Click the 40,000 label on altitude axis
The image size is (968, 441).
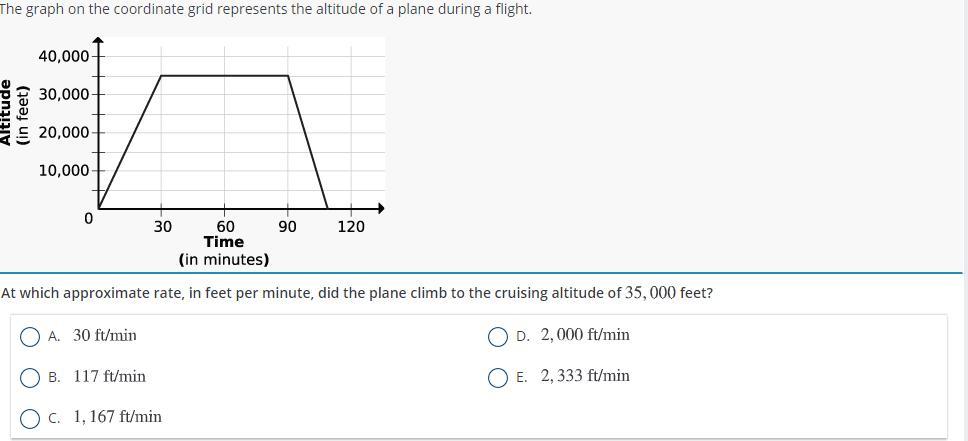(64, 56)
